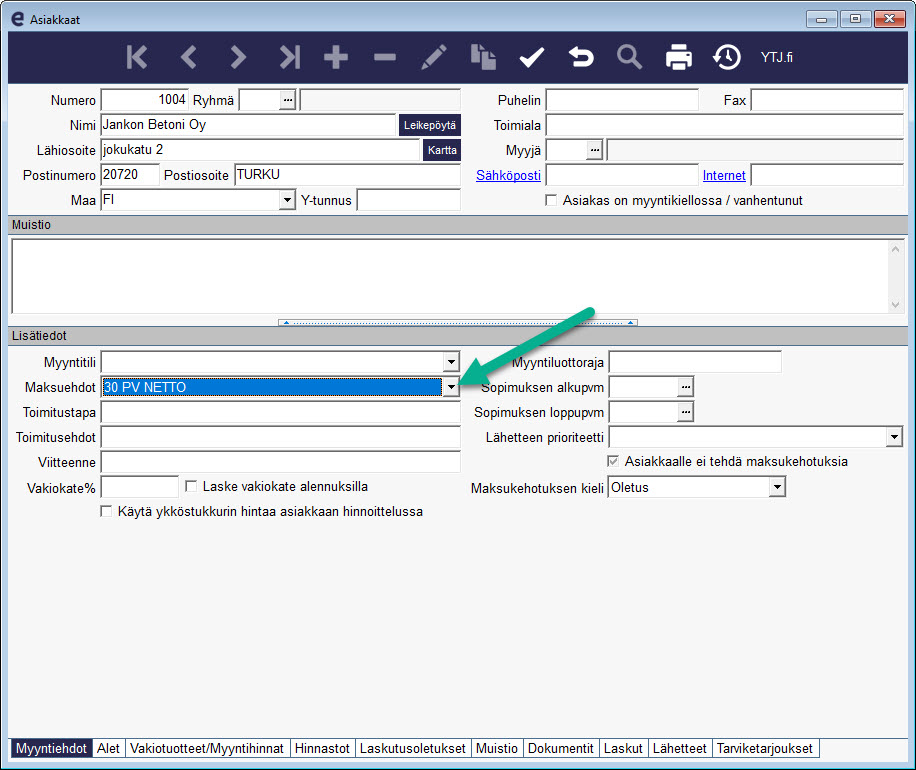This screenshot has width=916, height=770.
Task: Open change history clock icon
Action: tap(727, 57)
